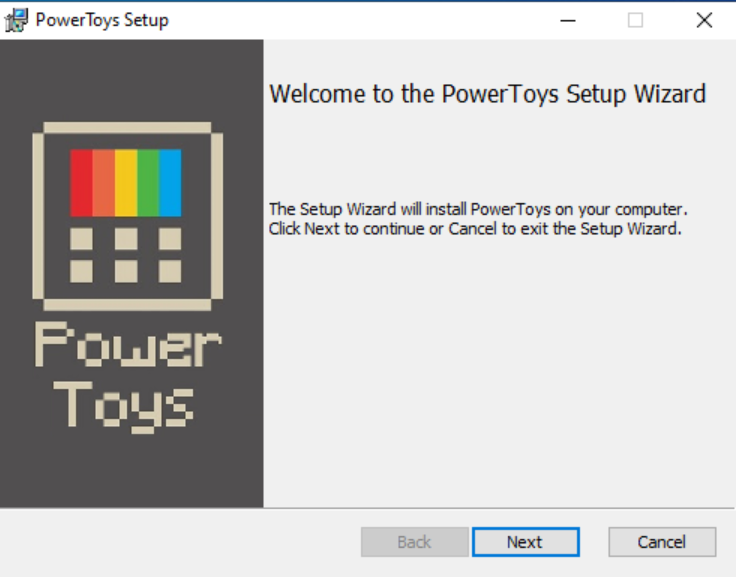Click the top-middle square of logo grid

pos(126,238)
